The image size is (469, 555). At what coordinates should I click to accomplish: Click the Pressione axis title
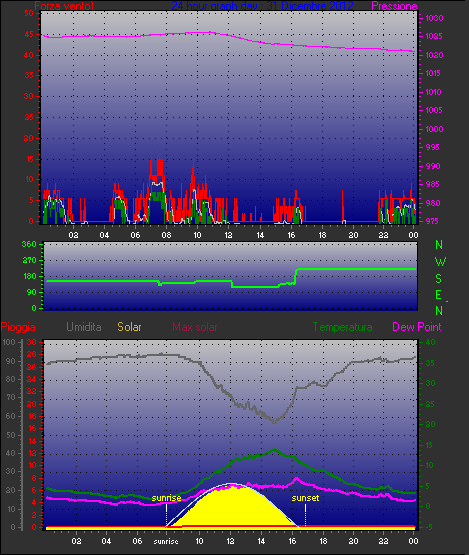[x=394, y=6]
